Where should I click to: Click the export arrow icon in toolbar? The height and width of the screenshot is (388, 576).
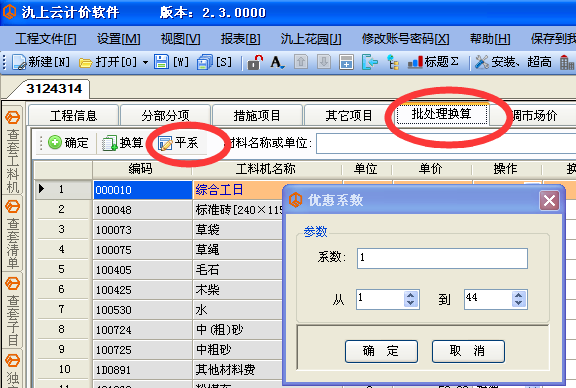[x=370, y=62]
